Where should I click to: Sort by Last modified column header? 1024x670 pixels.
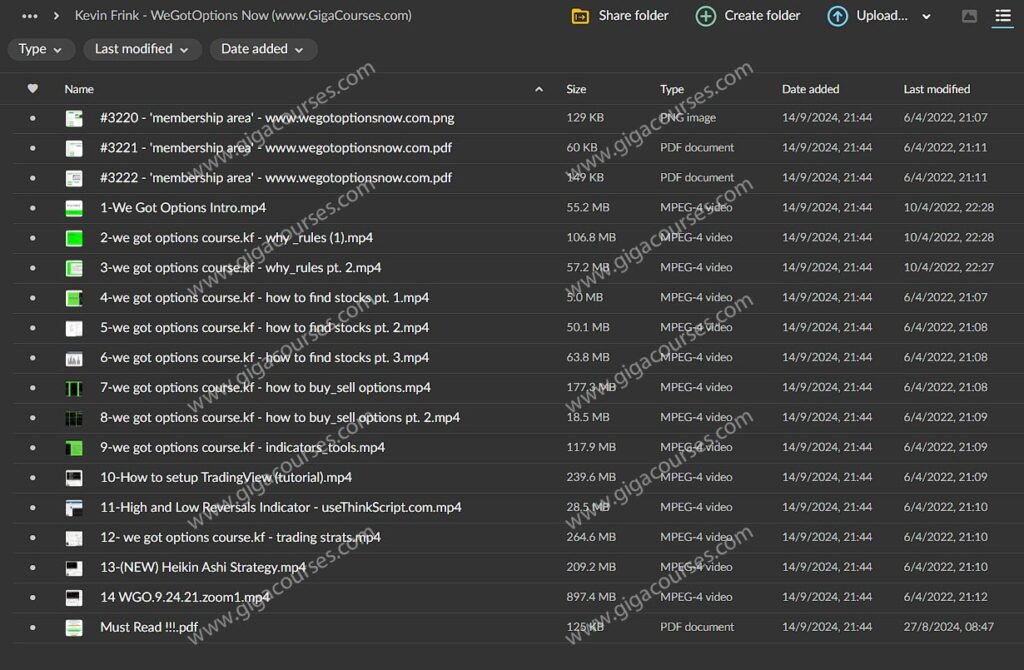pyautogui.click(x=936, y=89)
